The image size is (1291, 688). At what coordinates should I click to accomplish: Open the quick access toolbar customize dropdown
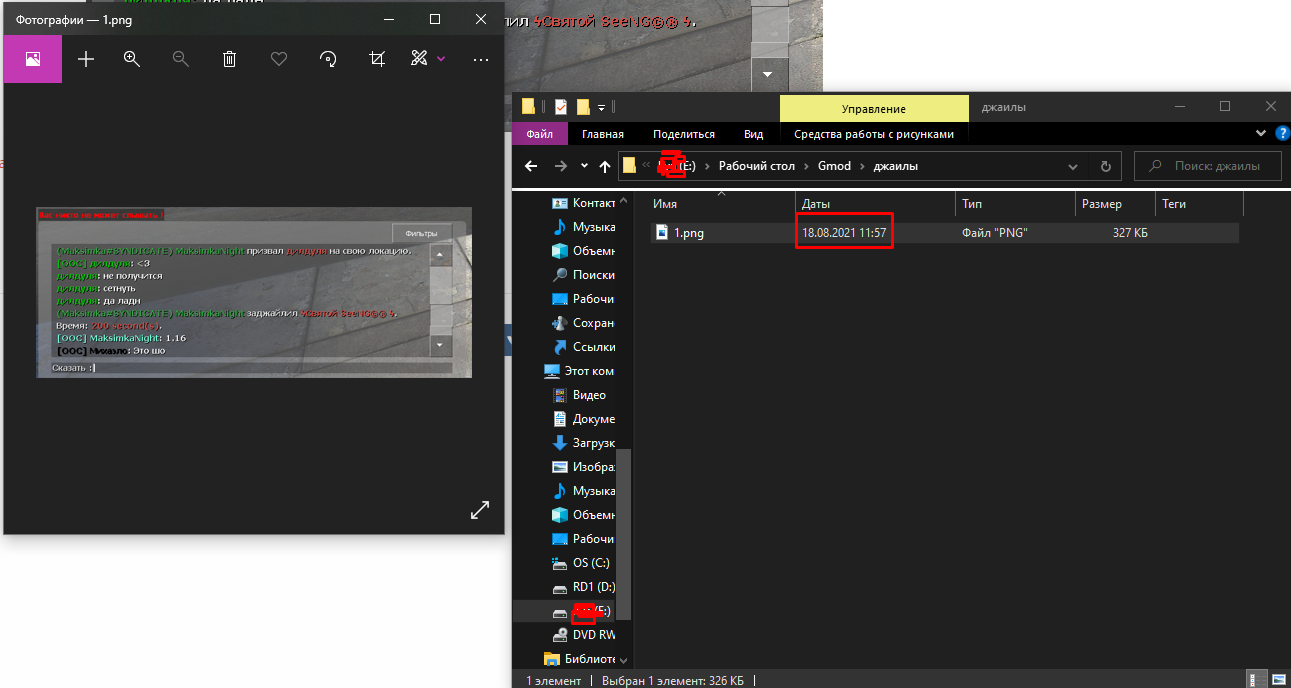[601, 107]
